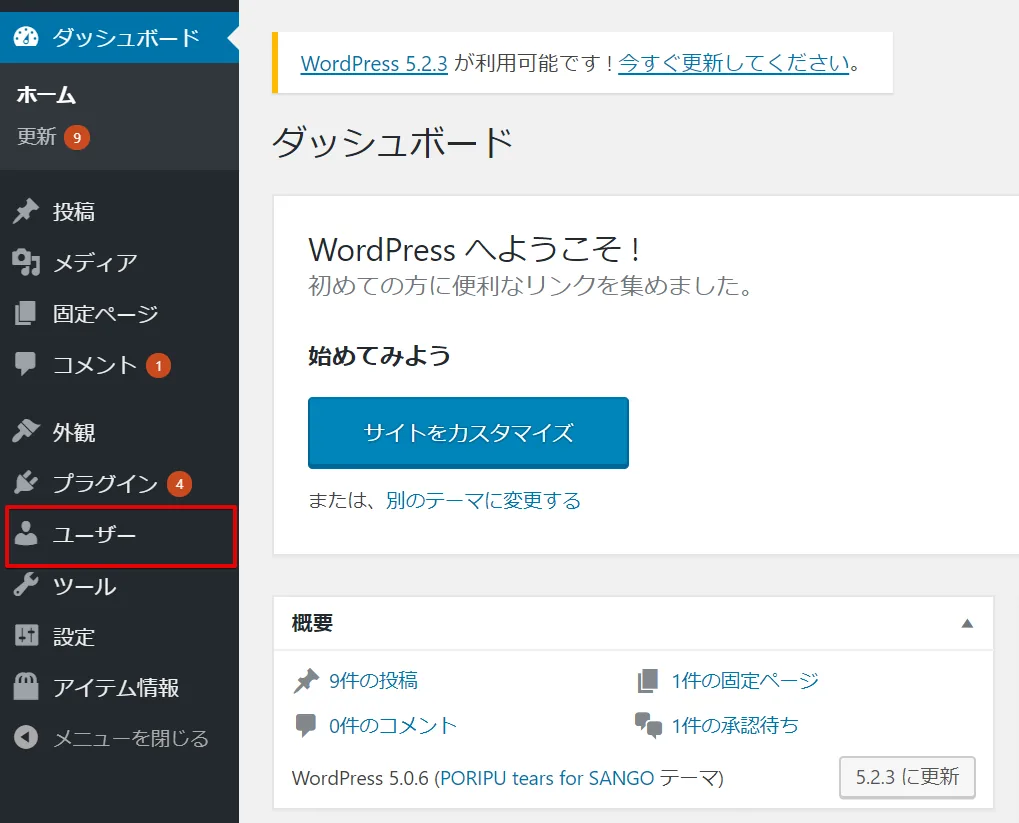Click the sliders icon beside 設定

tap(26, 636)
